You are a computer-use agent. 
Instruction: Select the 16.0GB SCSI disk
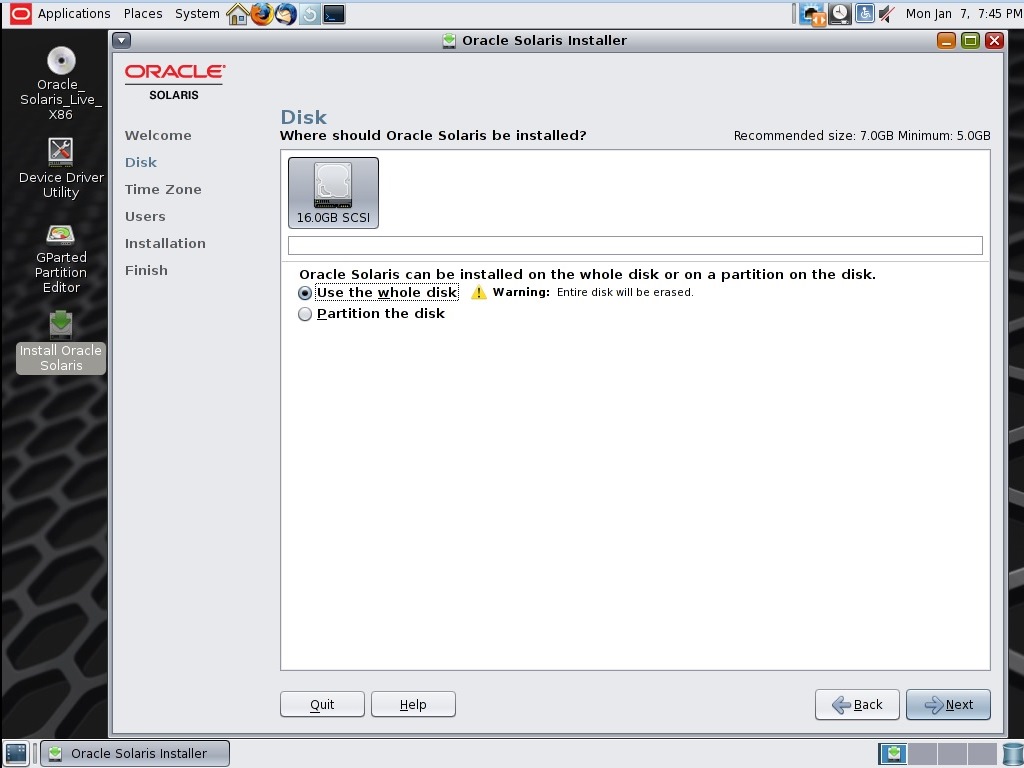tap(333, 193)
